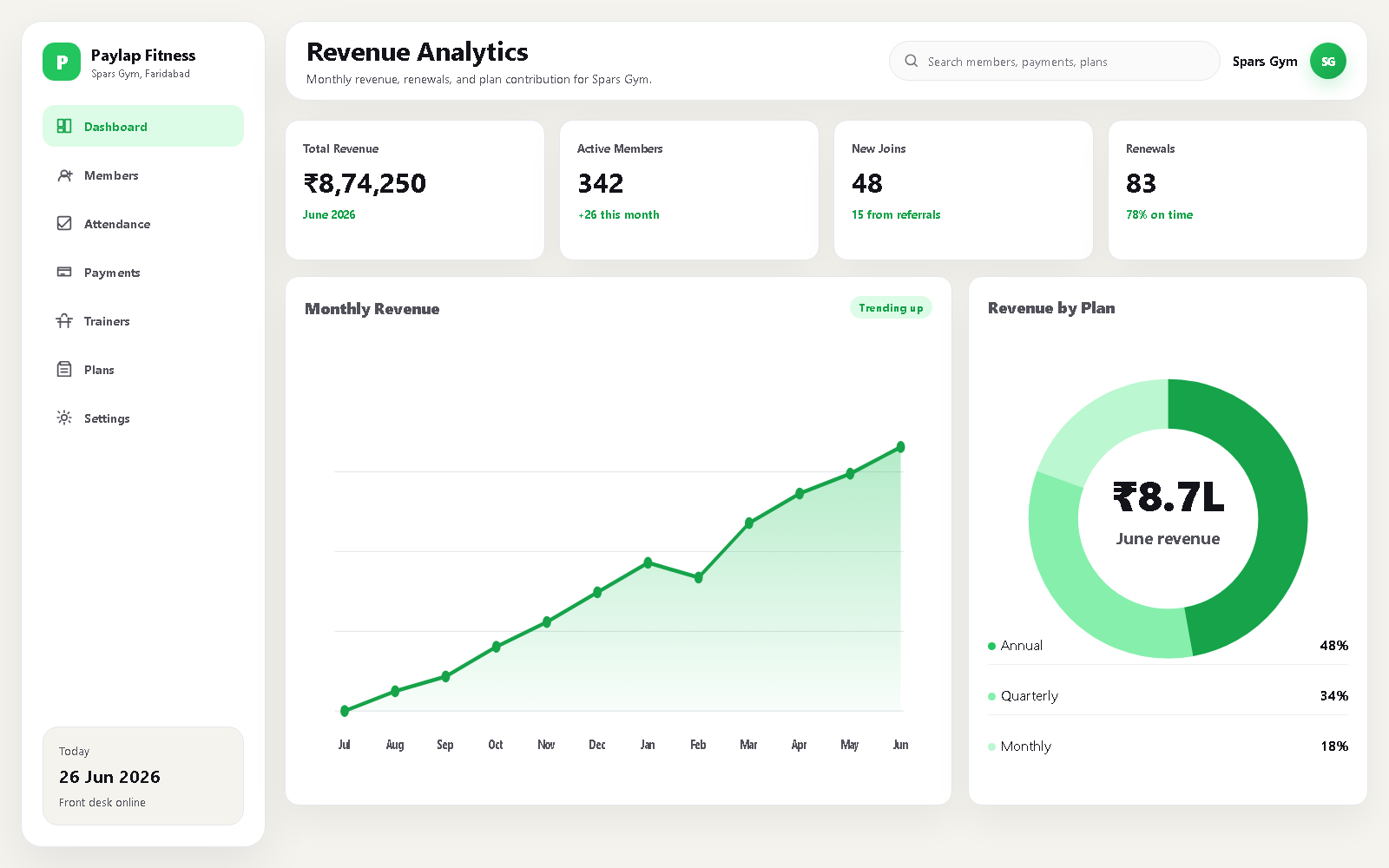Click the Trending up badge

tap(891, 308)
